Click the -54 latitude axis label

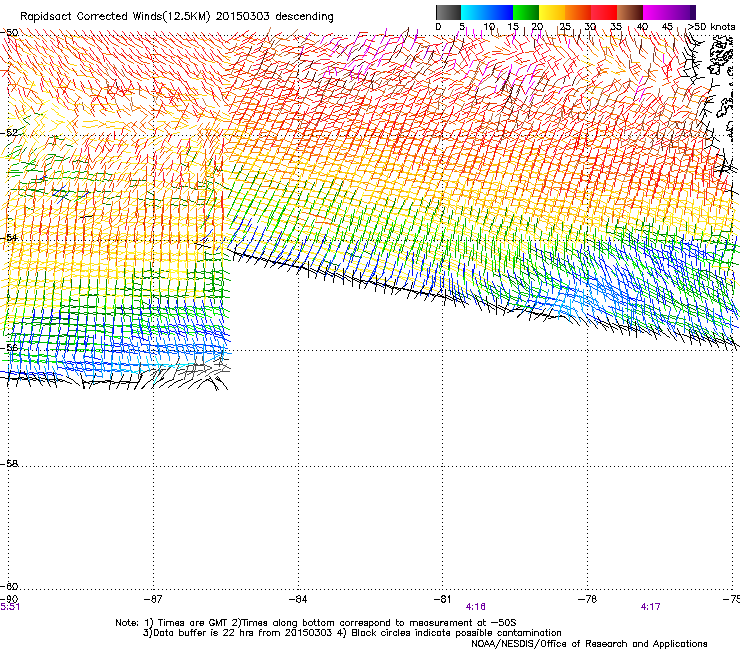tap(9, 237)
